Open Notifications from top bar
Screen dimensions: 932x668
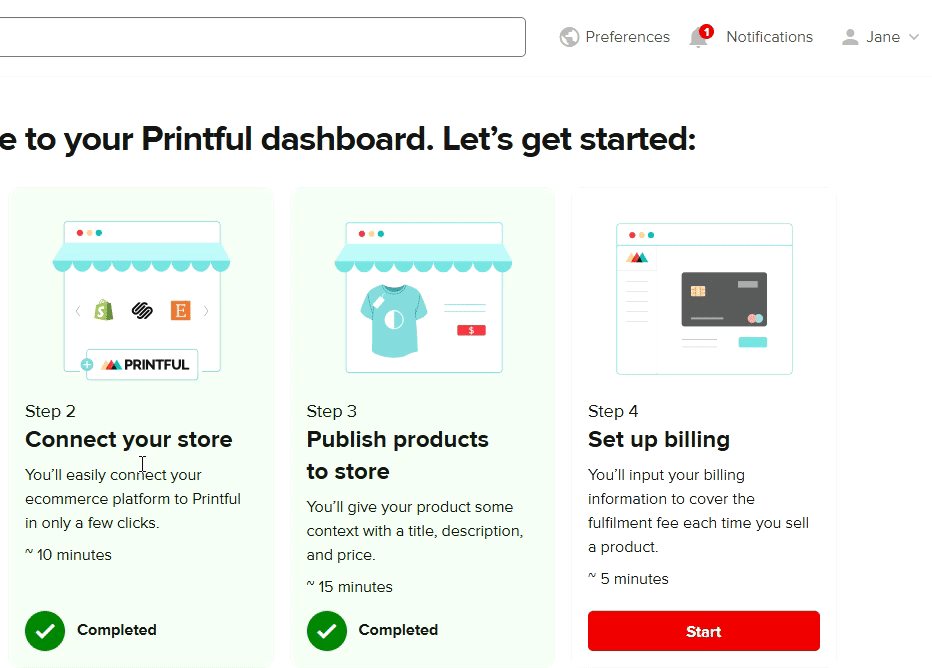(x=769, y=37)
